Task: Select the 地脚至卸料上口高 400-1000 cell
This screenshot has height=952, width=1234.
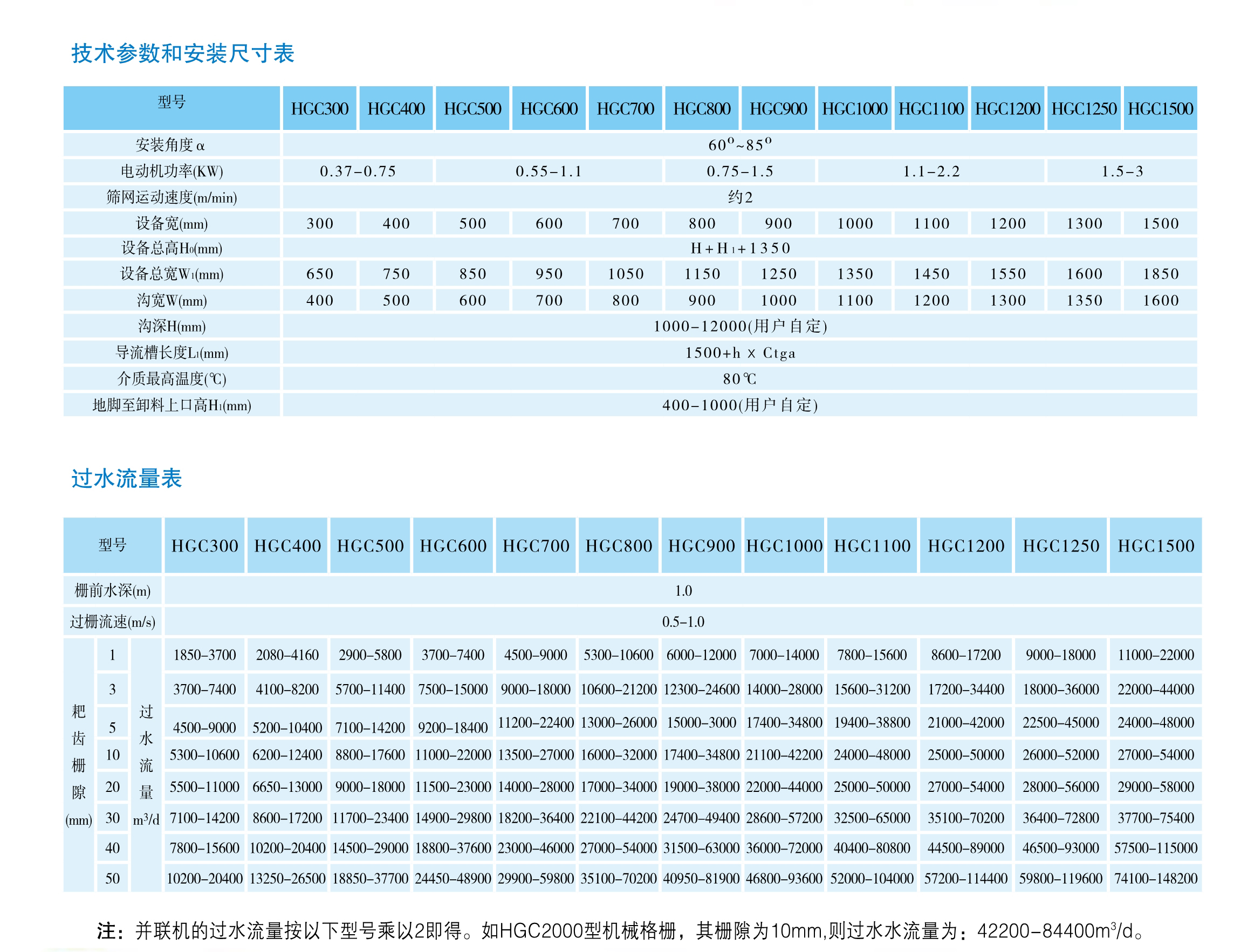Action: pos(739,405)
